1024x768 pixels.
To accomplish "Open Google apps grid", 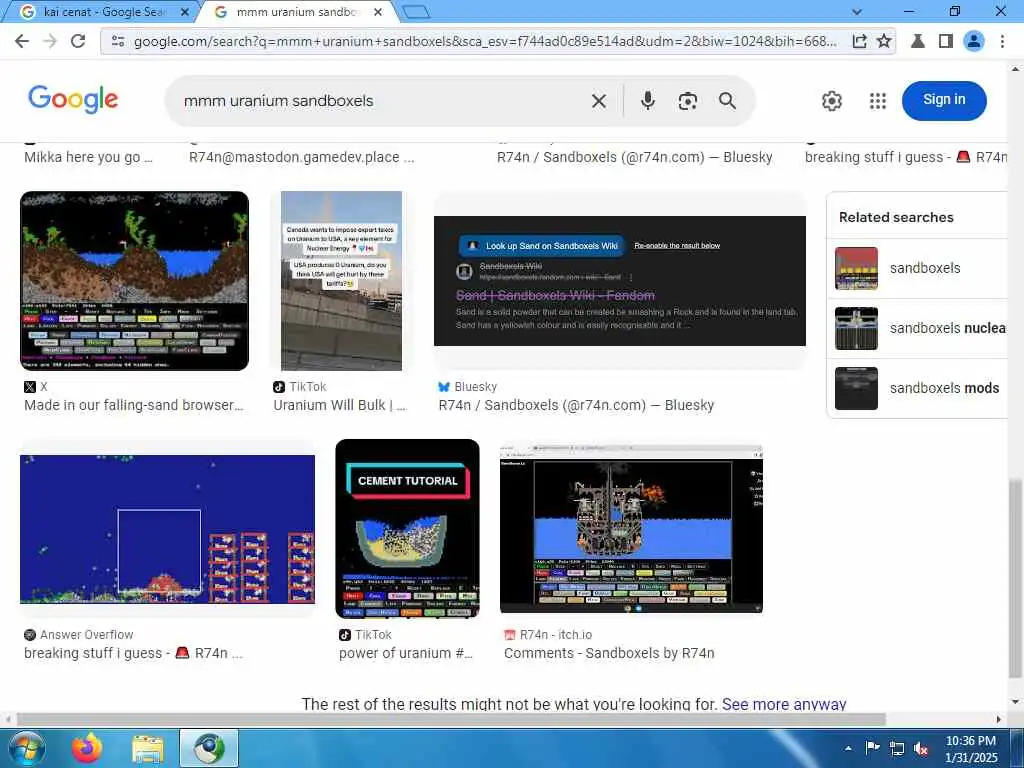I will [878, 101].
